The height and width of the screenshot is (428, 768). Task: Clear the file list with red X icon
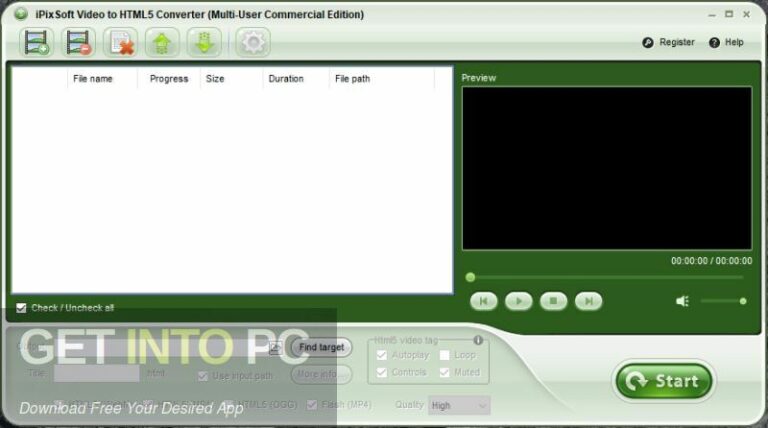pos(120,43)
